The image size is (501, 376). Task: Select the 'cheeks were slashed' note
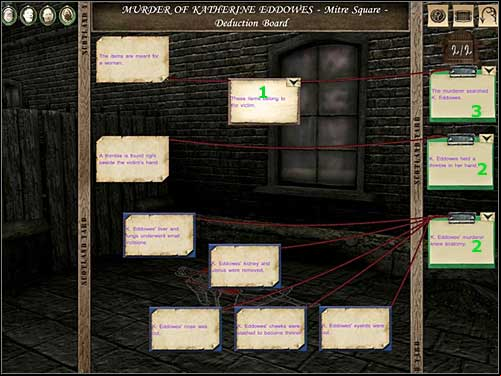coord(270,329)
